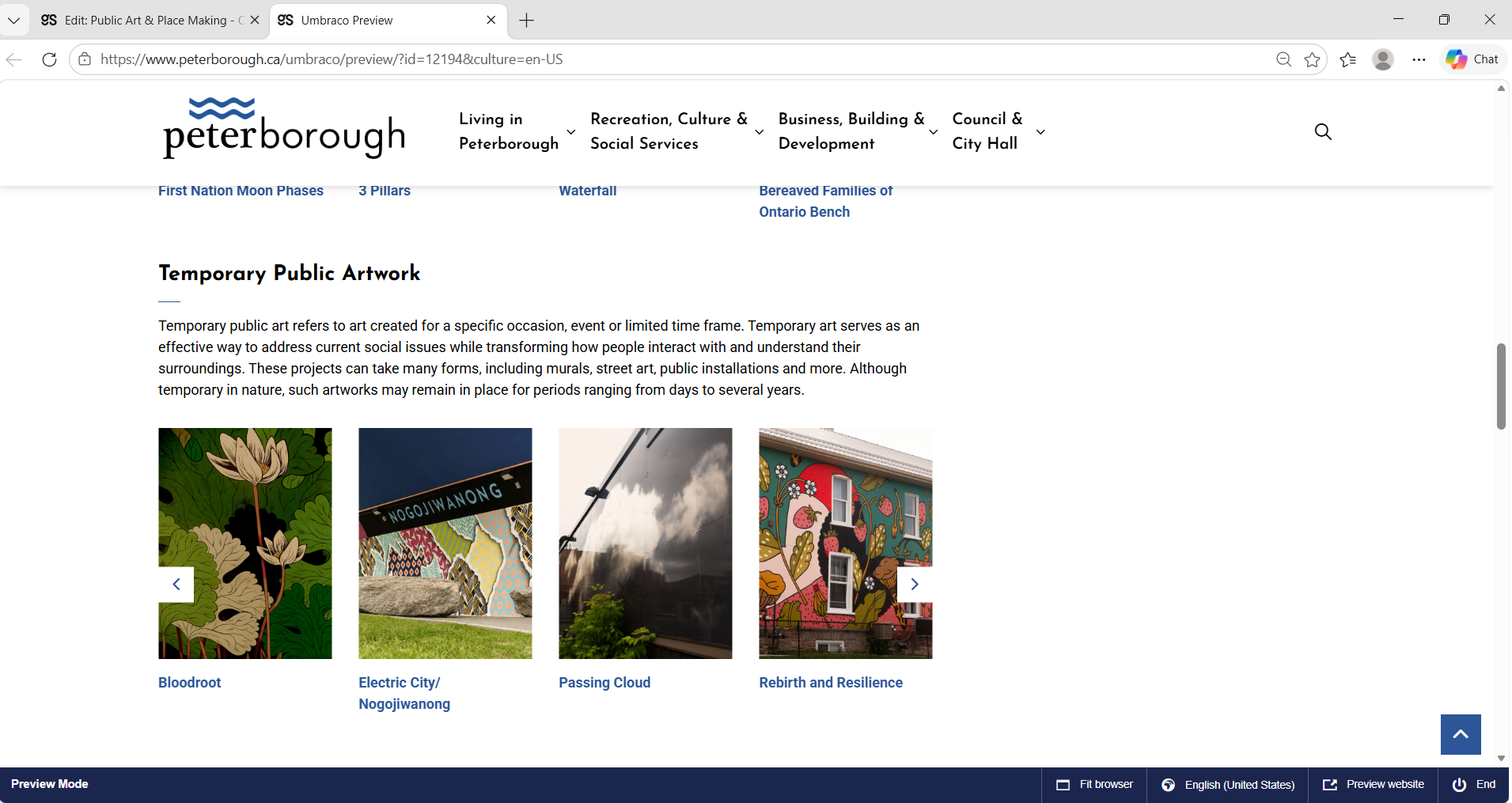The width and height of the screenshot is (1512, 803).
Task: Click Preview website button
Action: click(1374, 785)
